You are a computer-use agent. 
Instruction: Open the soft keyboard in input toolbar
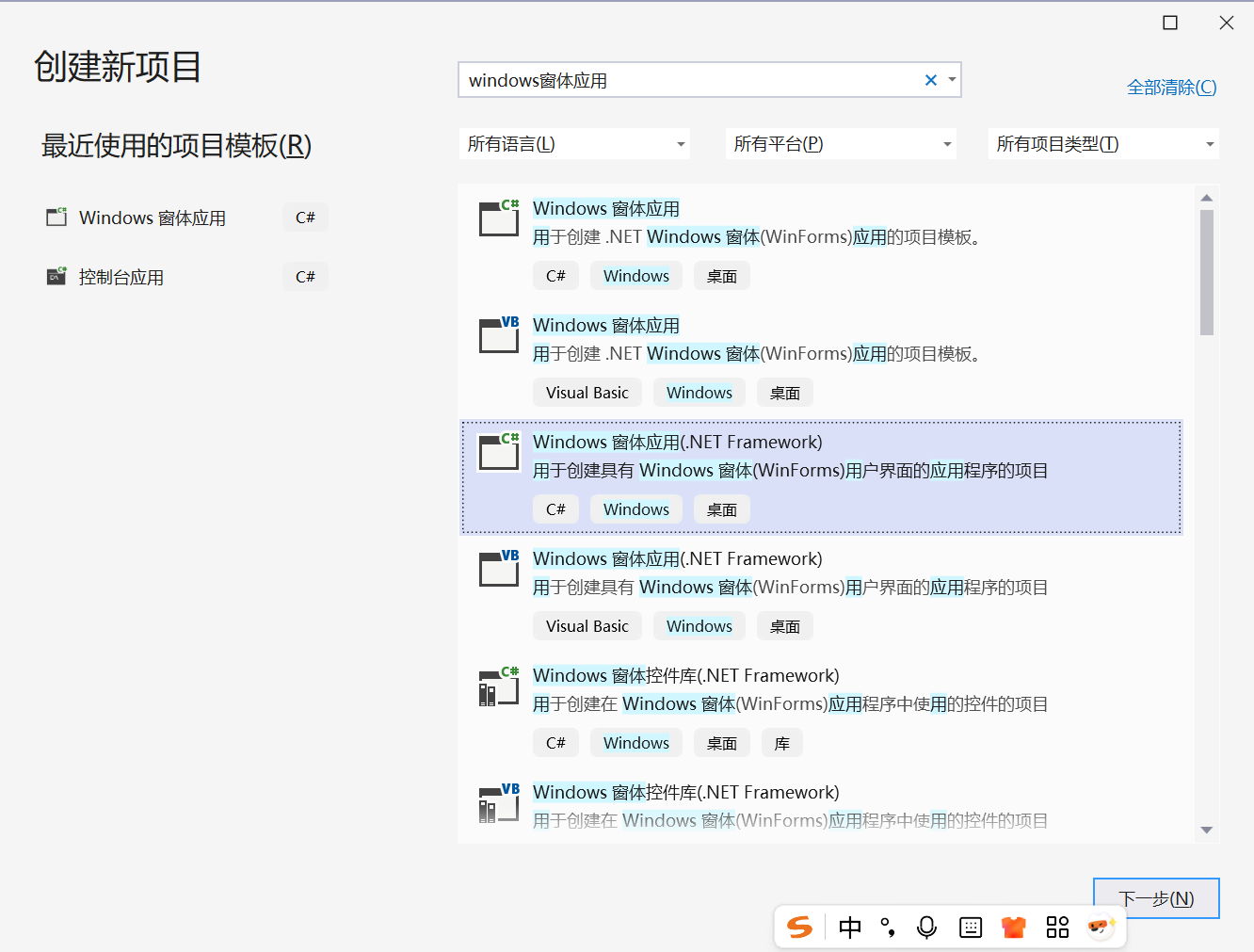click(971, 928)
